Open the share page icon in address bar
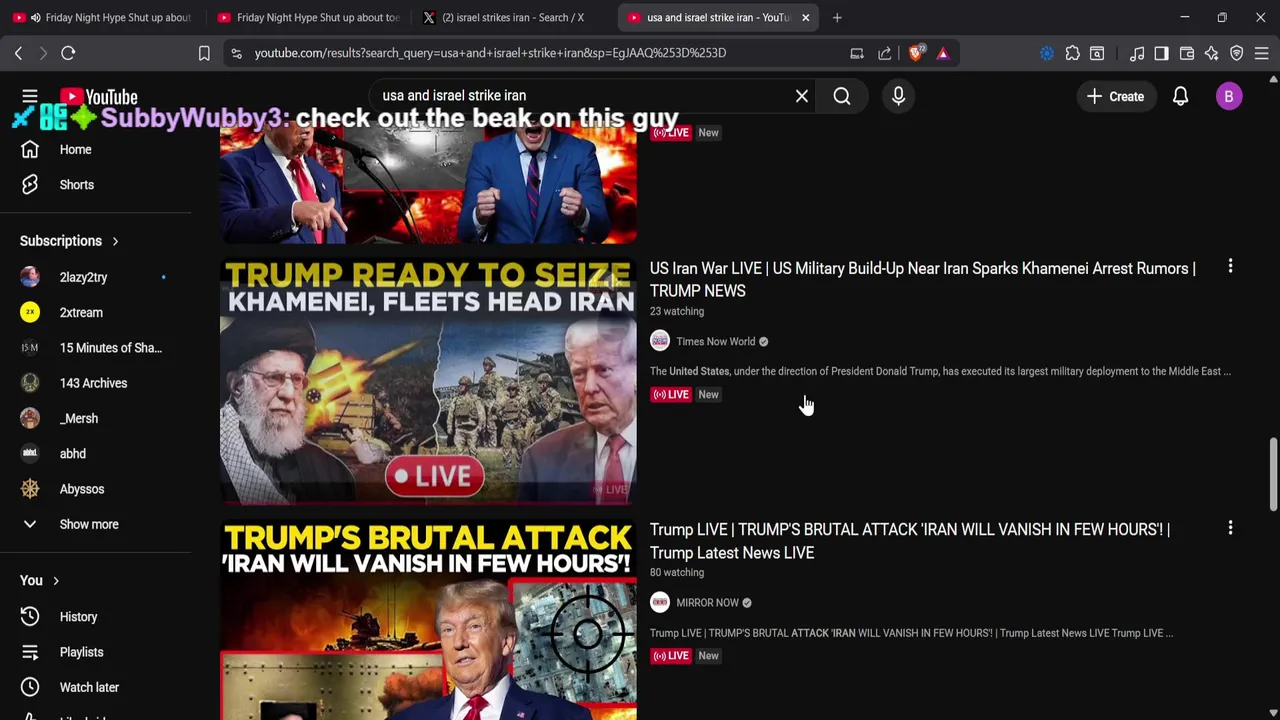Viewport: 1280px width, 720px height. click(x=885, y=53)
